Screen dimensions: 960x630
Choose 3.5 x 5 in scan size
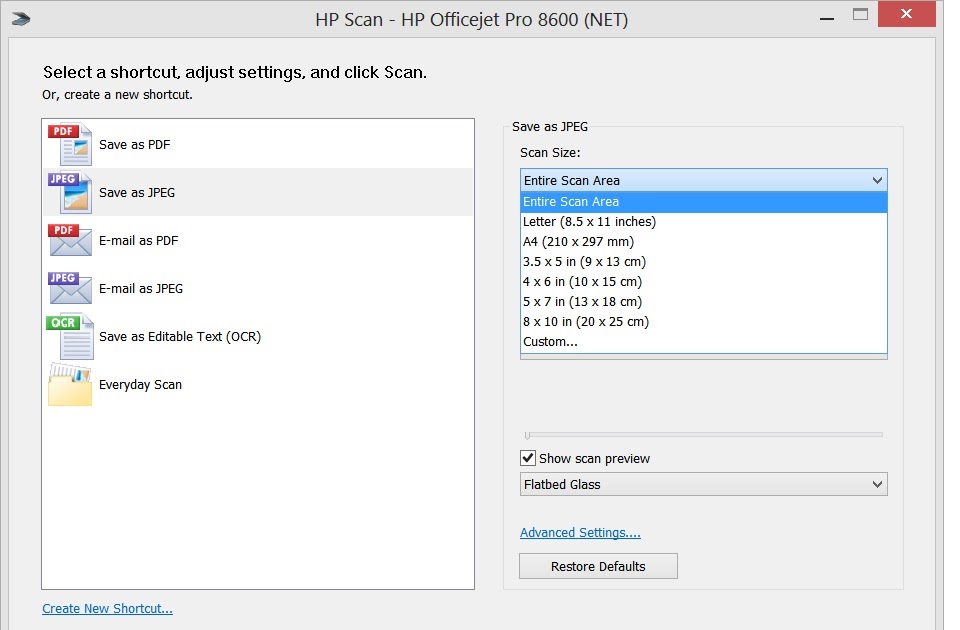703,261
